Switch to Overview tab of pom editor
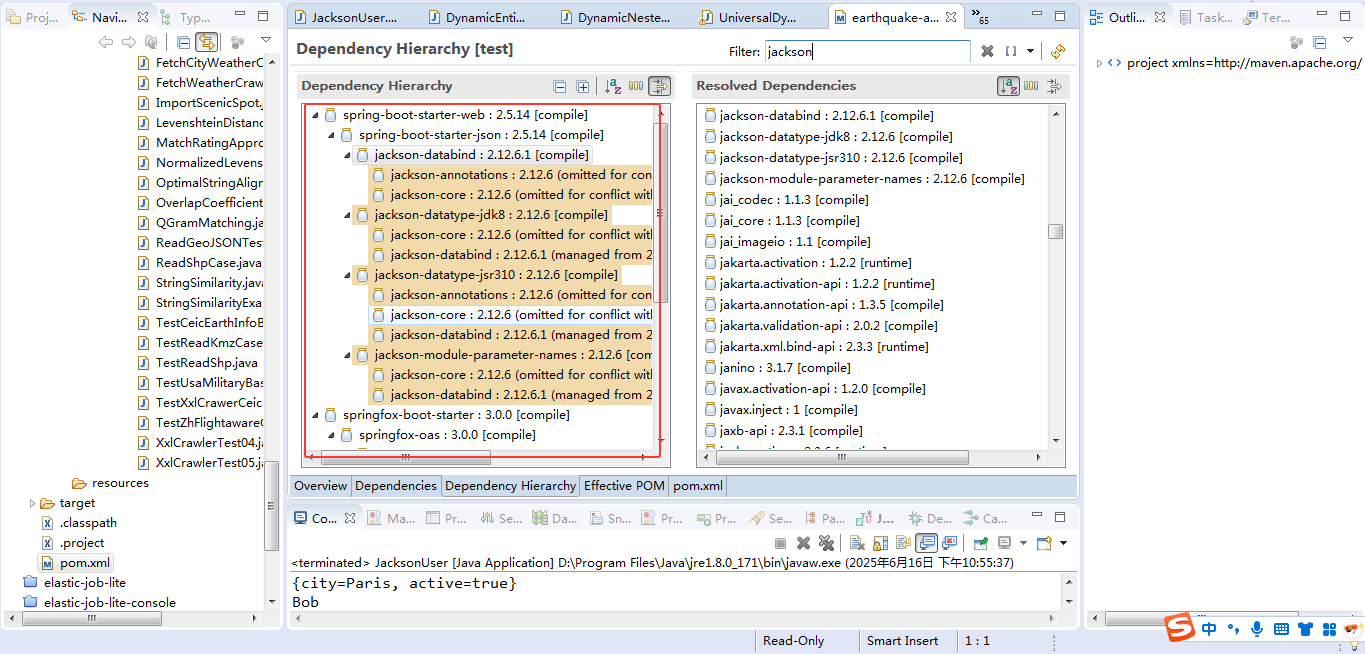Image resolution: width=1365 pixels, height=654 pixels. tap(320, 485)
